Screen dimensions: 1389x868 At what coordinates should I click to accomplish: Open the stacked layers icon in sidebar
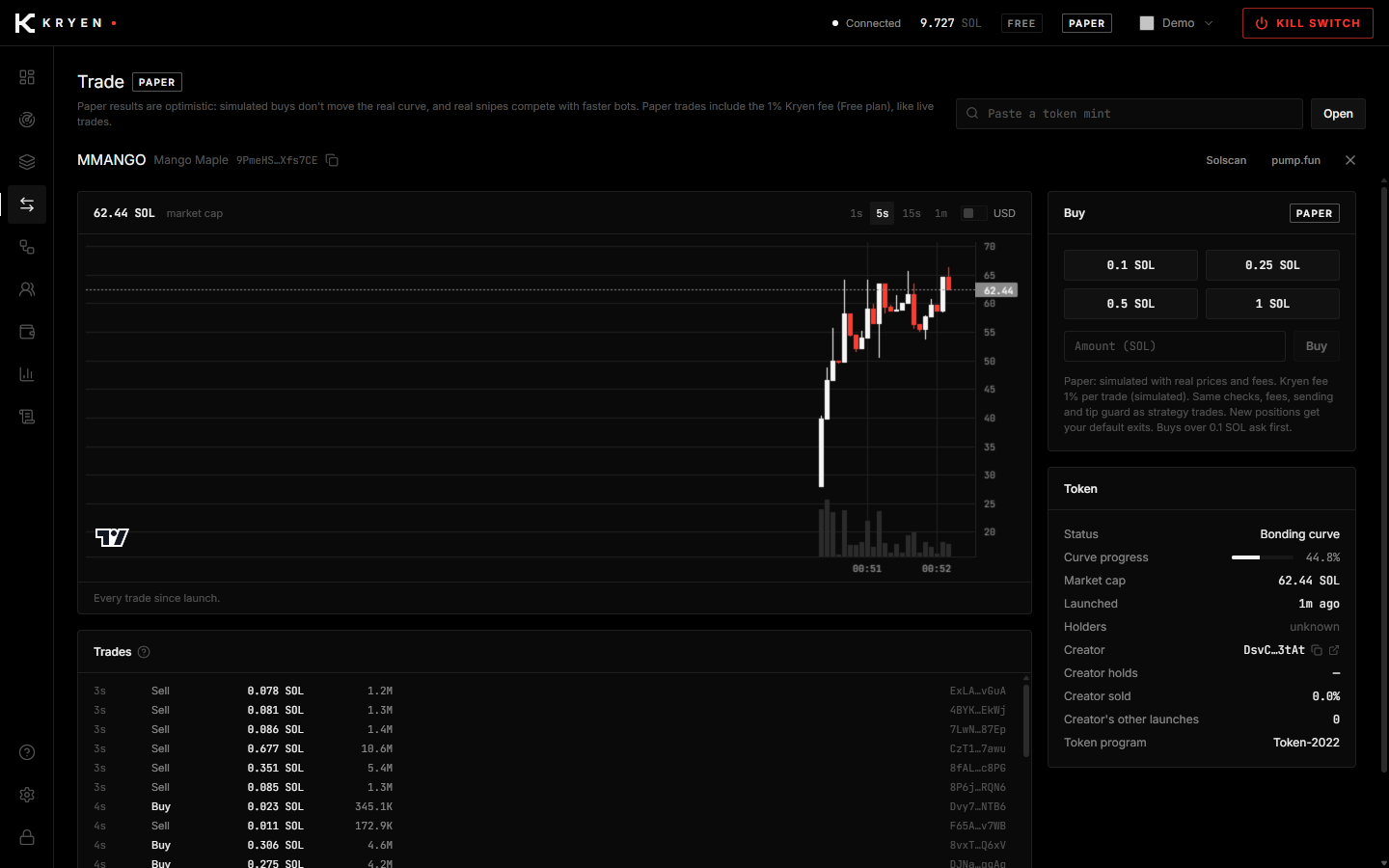27,162
